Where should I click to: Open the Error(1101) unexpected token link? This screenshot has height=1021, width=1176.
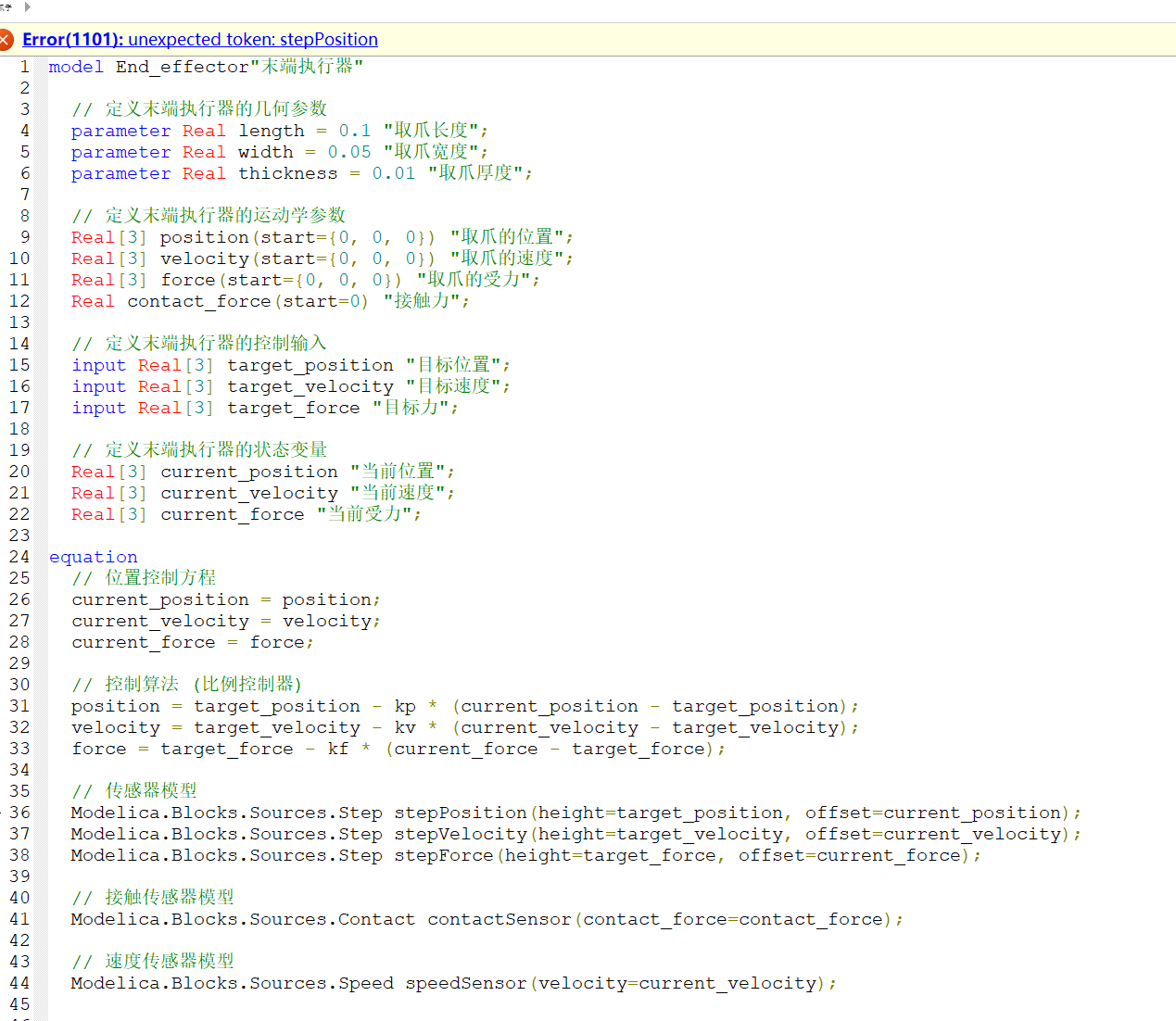(x=200, y=39)
